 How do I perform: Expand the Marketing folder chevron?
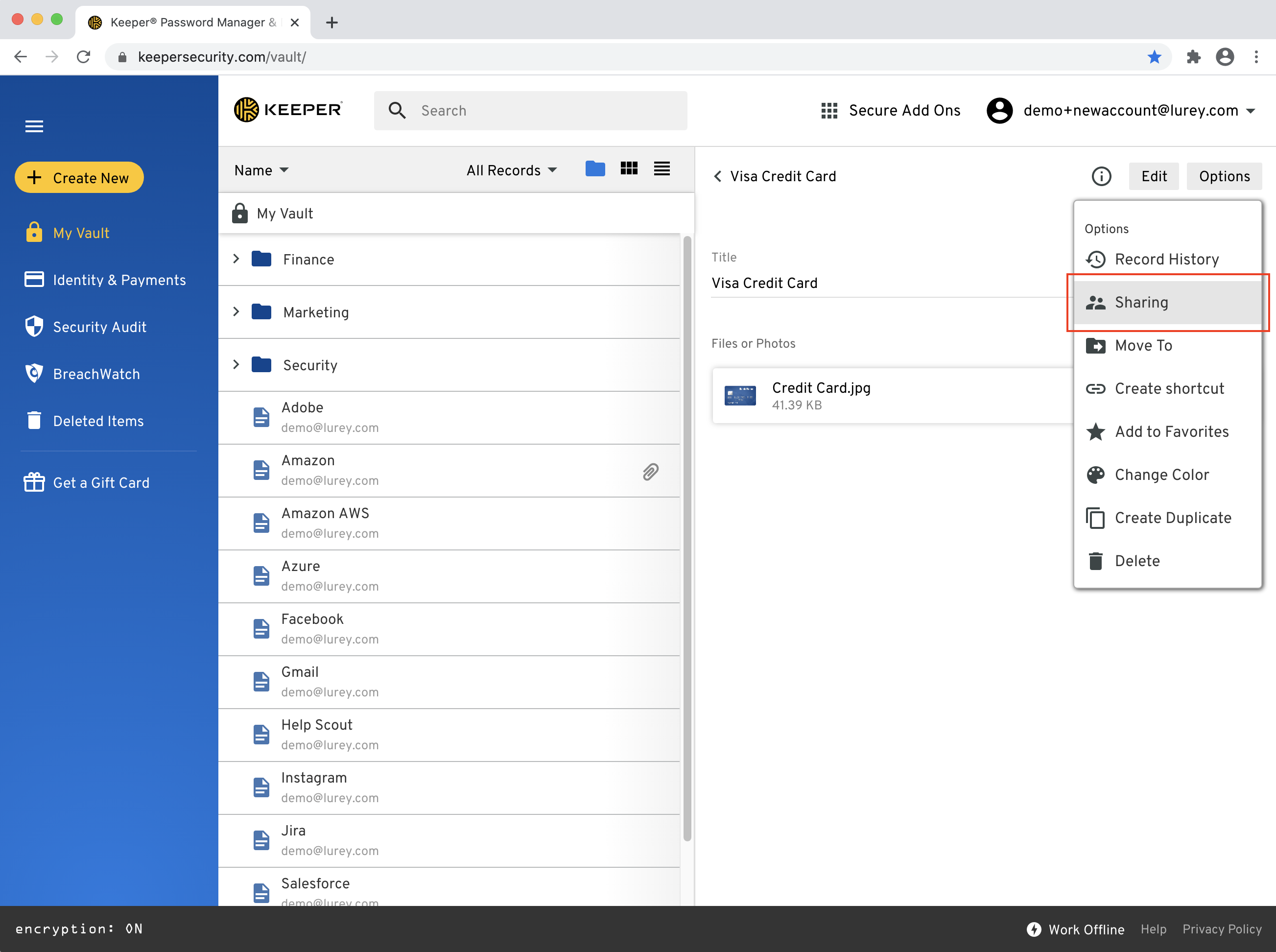click(x=236, y=312)
